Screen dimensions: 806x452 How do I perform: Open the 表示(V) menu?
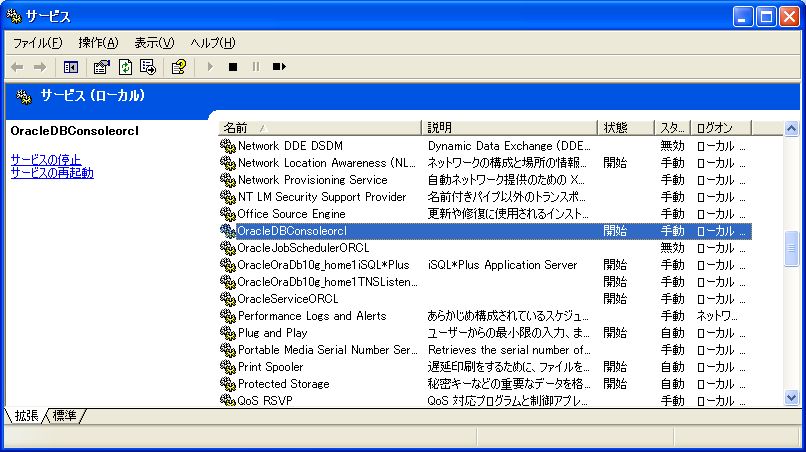(154, 43)
